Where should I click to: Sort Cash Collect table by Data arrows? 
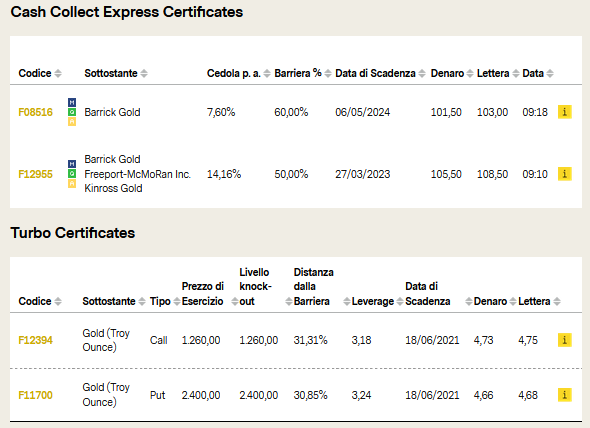pyautogui.click(x=550, y=73)
